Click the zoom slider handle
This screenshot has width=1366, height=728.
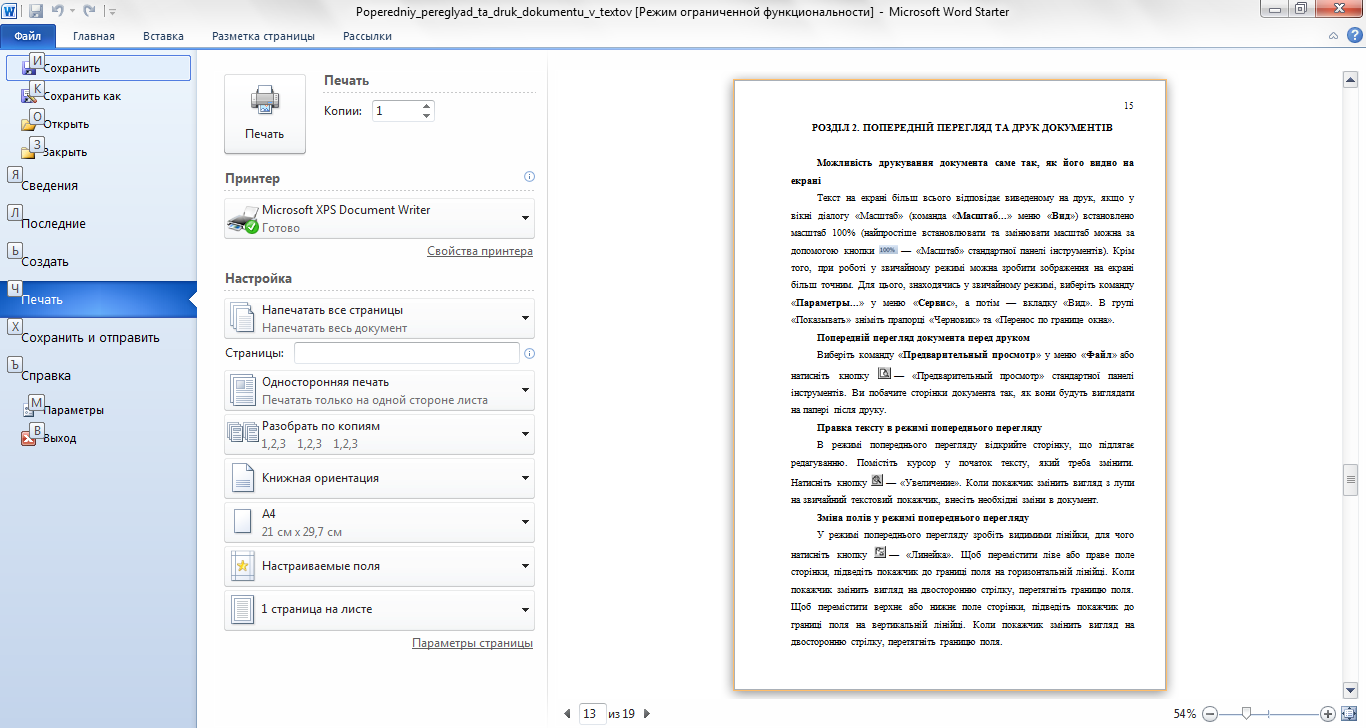click(x=1246, y=714)
